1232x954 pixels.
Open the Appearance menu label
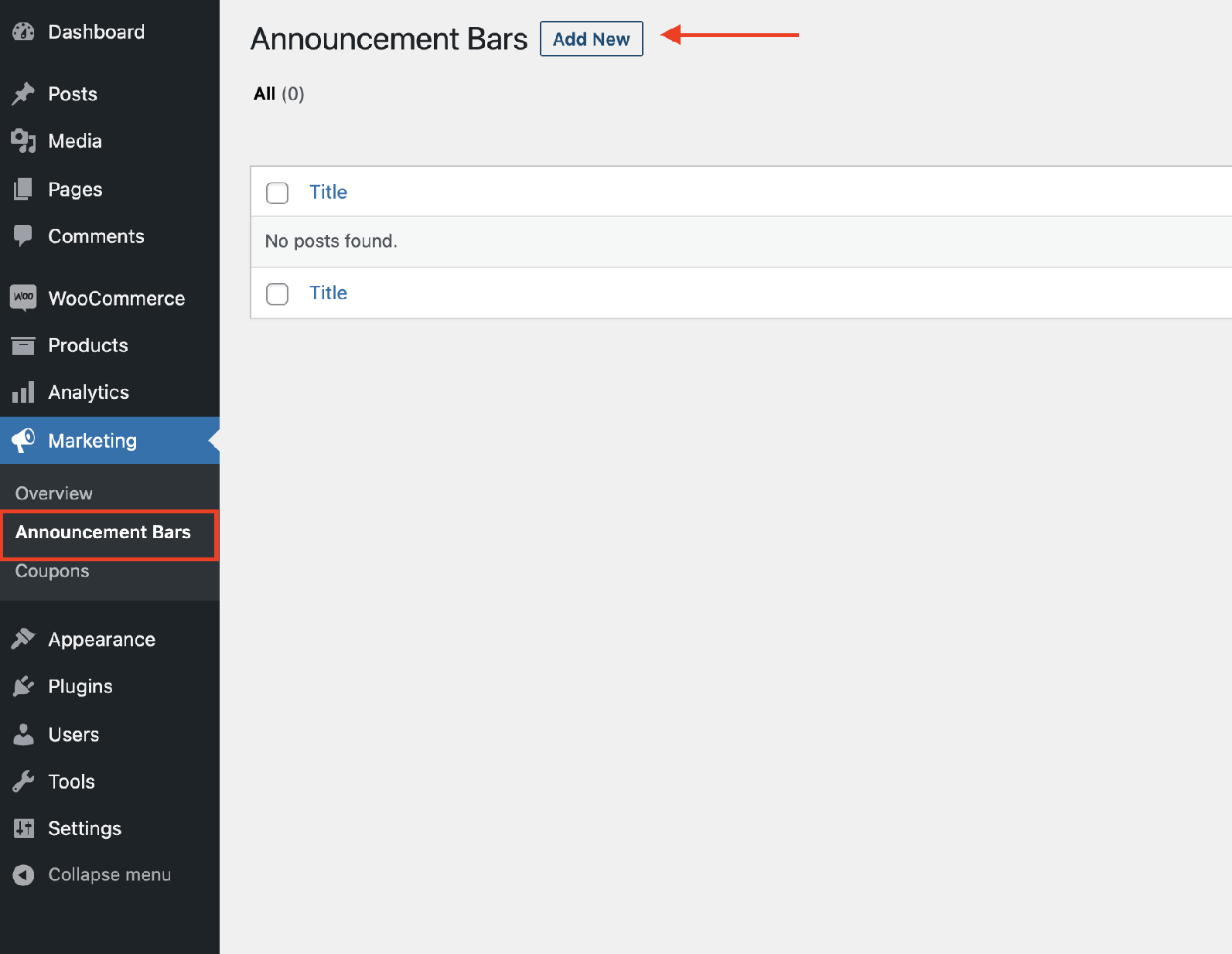pyautogui.click(x=102, y=639)
